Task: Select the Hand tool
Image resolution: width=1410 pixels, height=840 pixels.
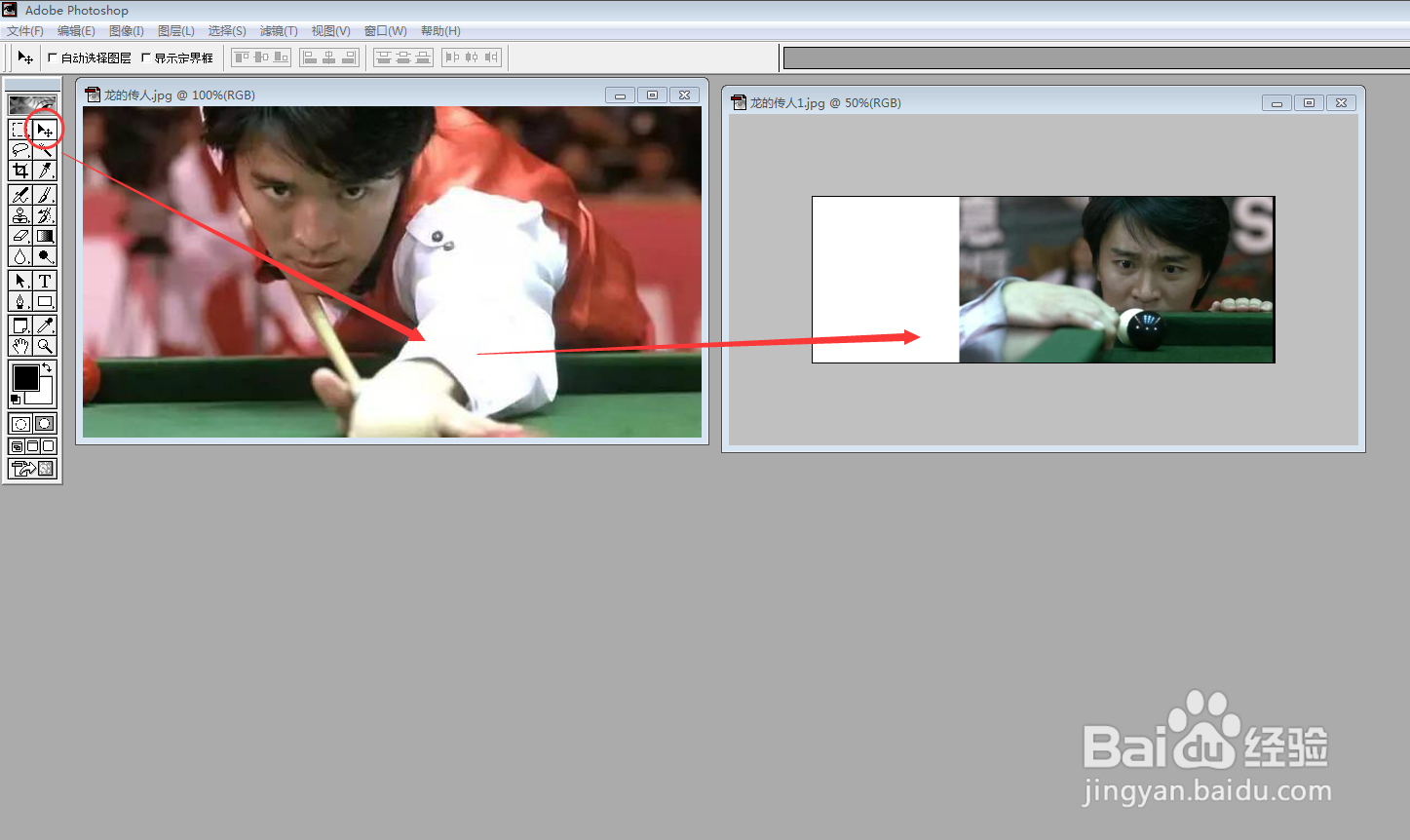Action: pyautogui.click(x=19, y=346)
